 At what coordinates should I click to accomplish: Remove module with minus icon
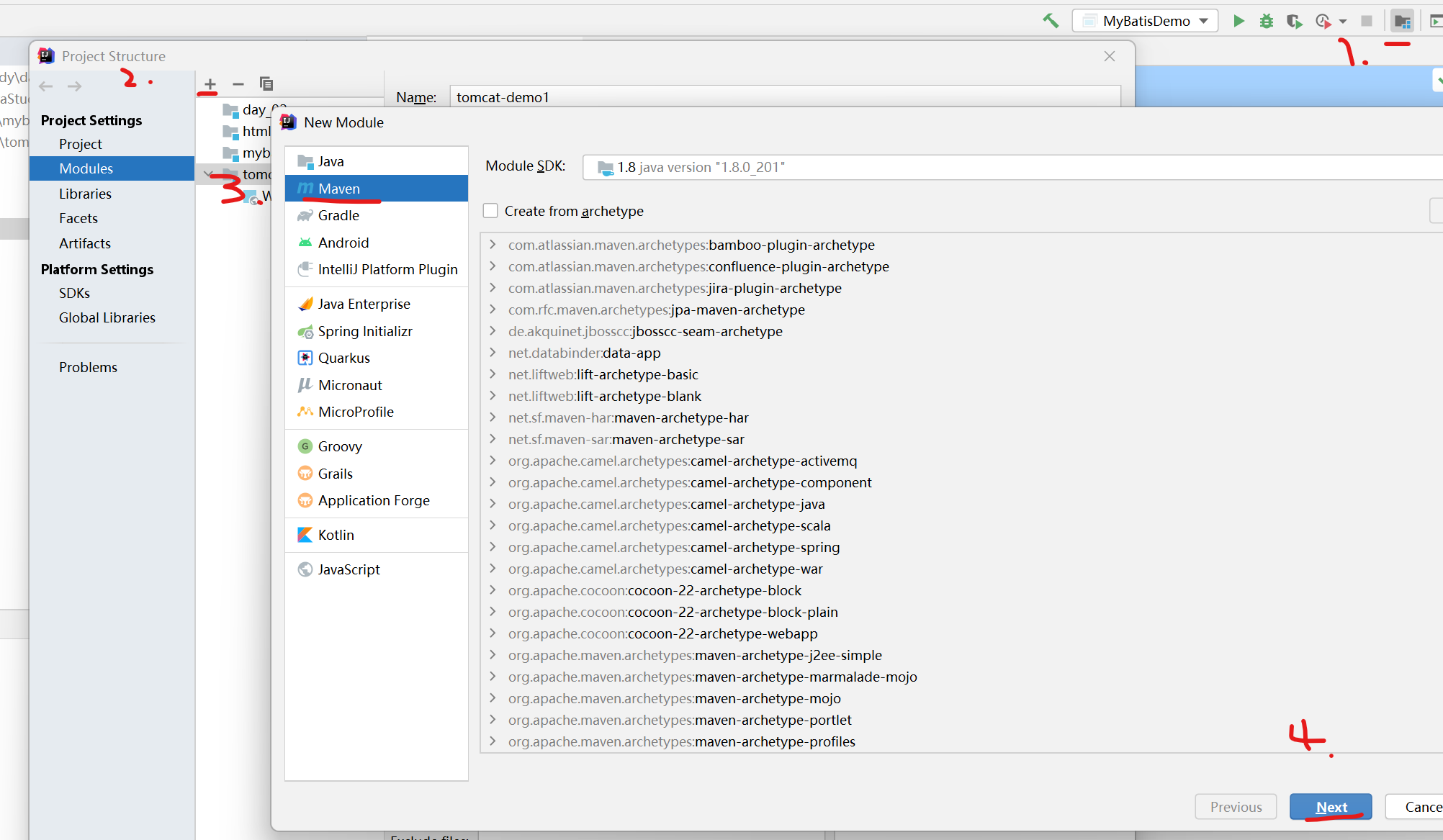point(238,84)
